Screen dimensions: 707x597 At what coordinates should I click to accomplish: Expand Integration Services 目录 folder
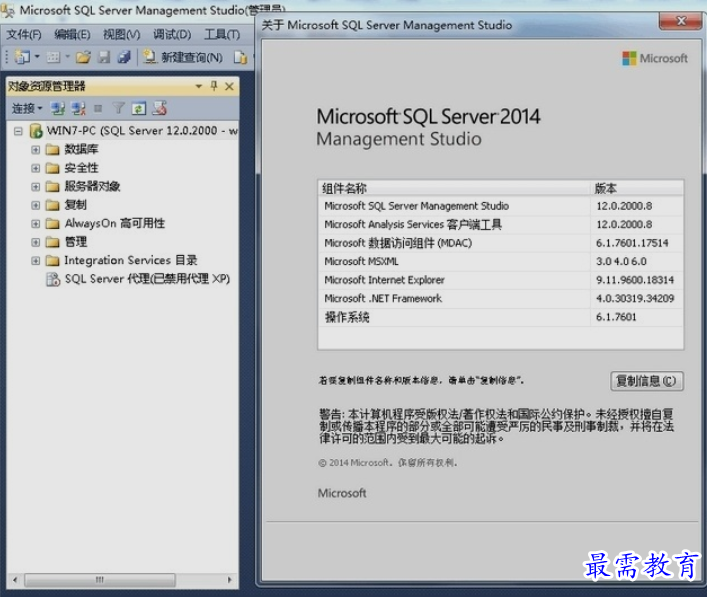coord(36,261)
